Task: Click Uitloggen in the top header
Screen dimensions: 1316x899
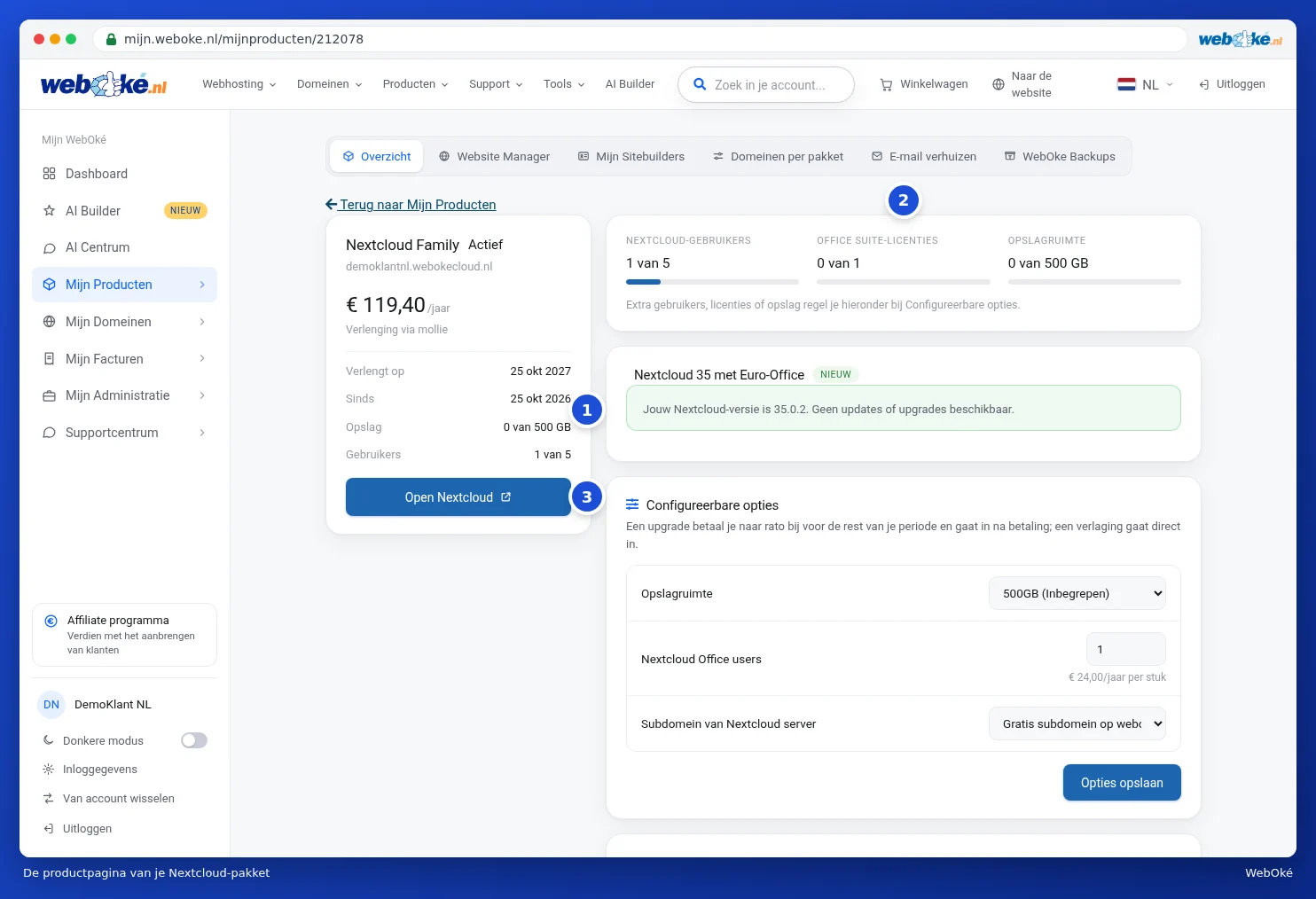Action: click(x=1232, y=84)
